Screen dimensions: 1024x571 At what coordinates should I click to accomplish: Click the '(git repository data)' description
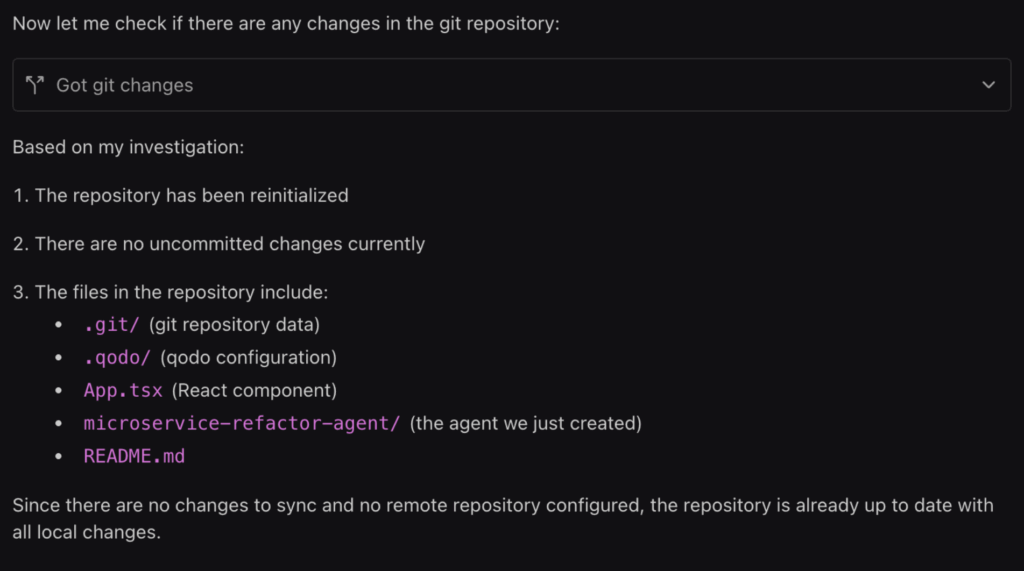pyautogui.click(x=234, y=325)
